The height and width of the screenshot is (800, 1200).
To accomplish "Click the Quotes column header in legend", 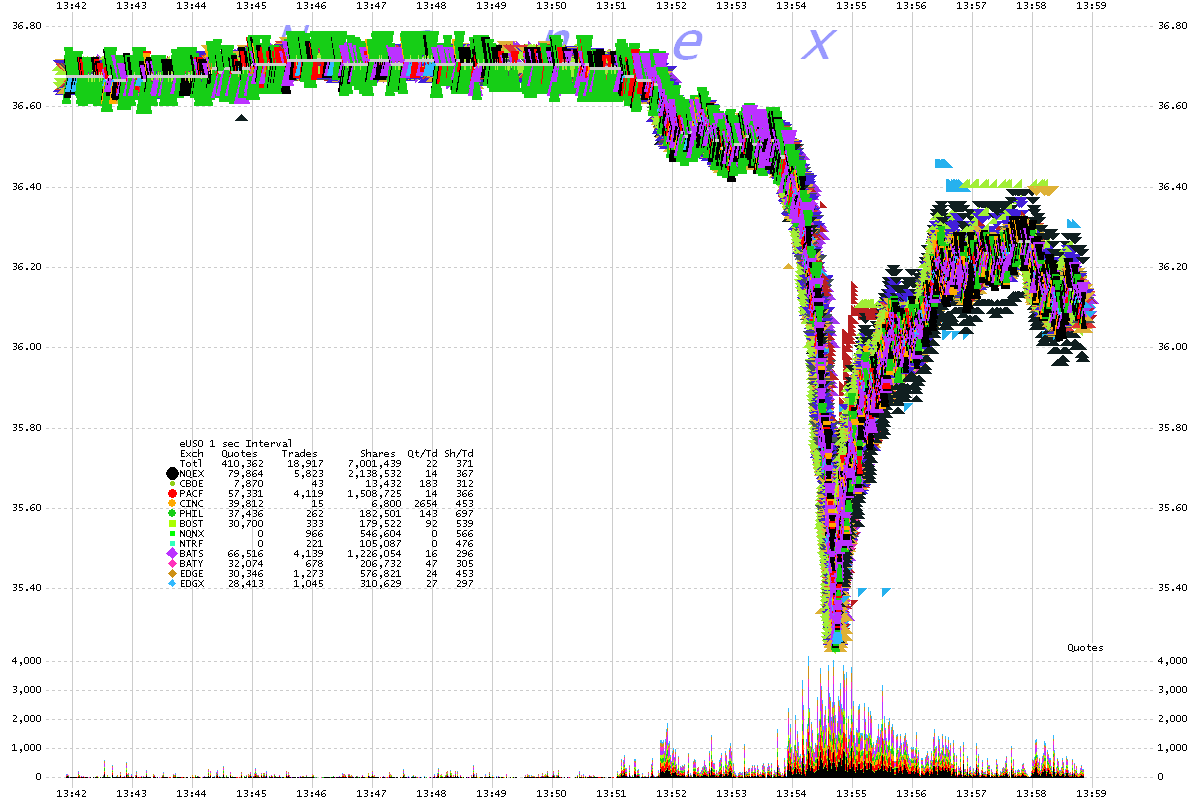I will [x=239, y=453].
